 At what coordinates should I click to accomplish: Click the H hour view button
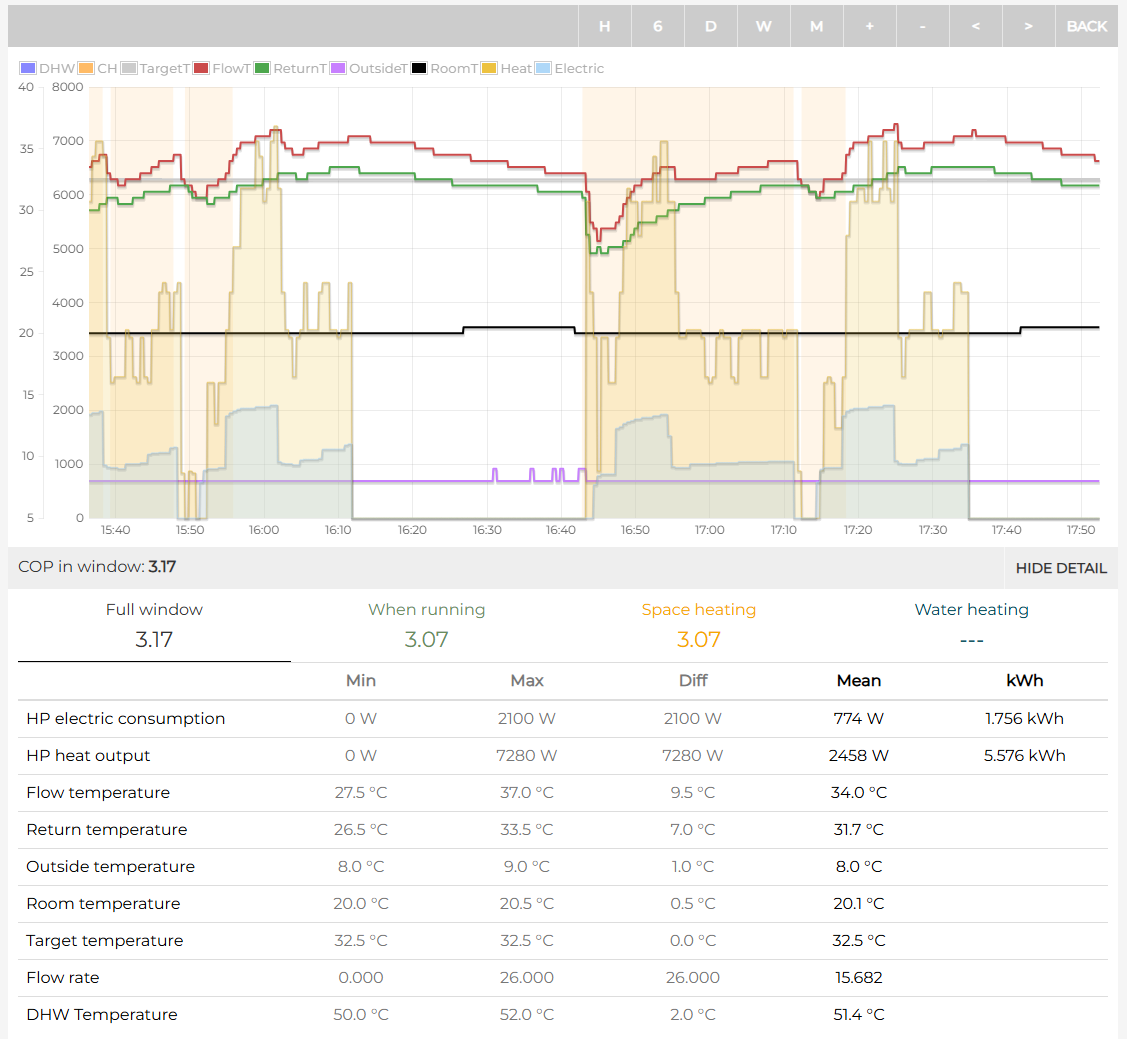click(x=605, y=26)
